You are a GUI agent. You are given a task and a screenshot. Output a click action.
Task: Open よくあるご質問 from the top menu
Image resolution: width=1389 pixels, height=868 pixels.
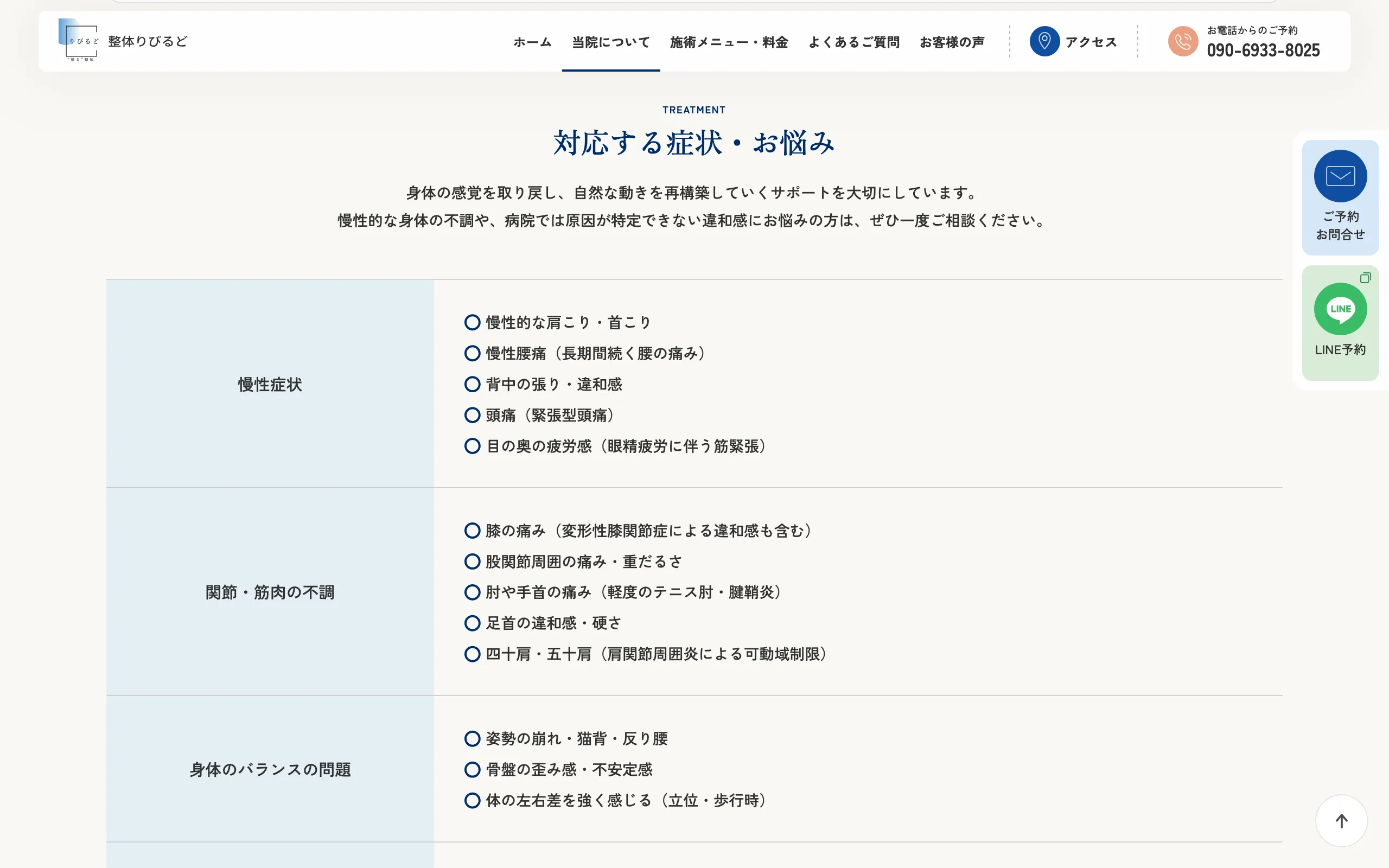(x=854, y=42)
